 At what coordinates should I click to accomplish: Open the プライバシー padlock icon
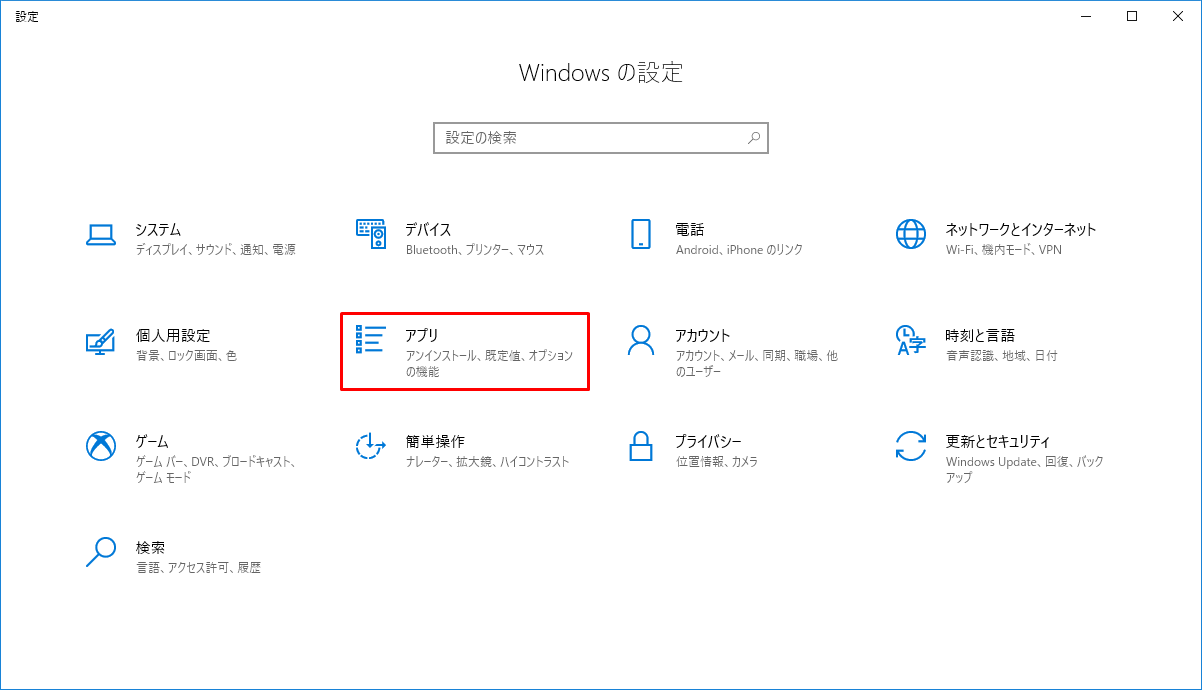641,446
